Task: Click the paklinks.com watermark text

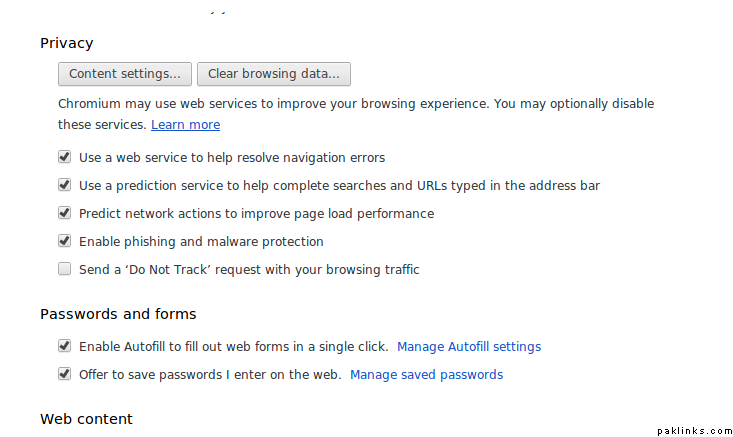Action: coord(694,431)
